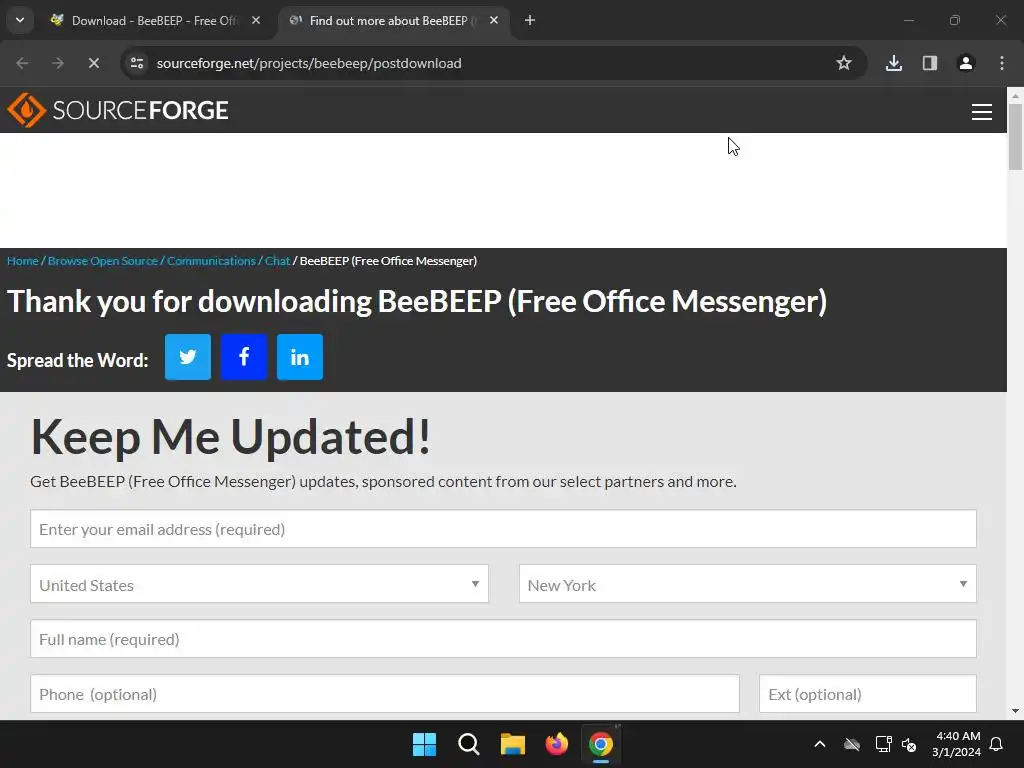Share on Facebook
This screenshot has height=768, width=1024.
244,357
